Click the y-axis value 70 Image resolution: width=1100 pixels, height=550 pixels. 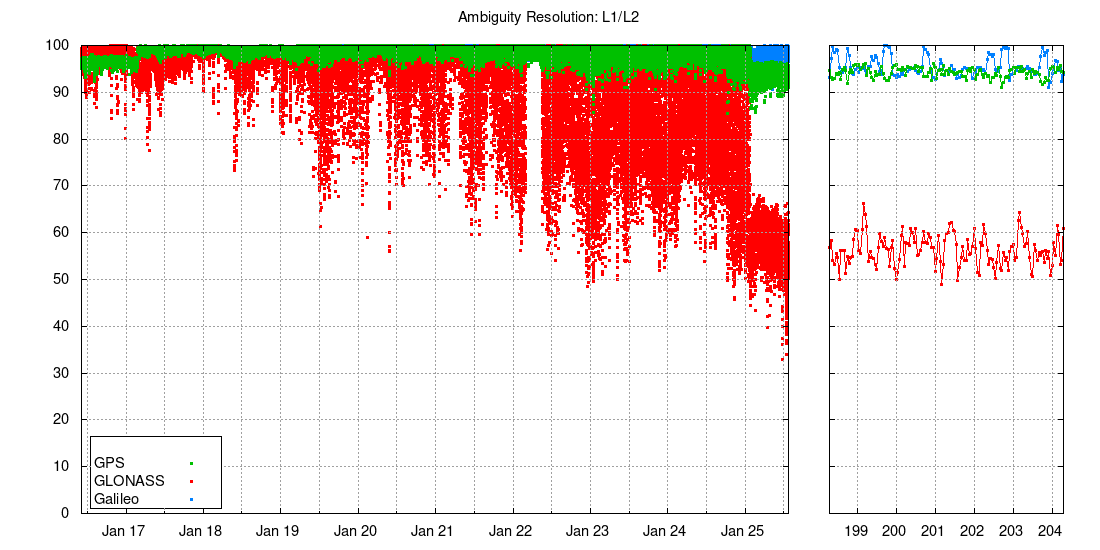click(62, 186)
